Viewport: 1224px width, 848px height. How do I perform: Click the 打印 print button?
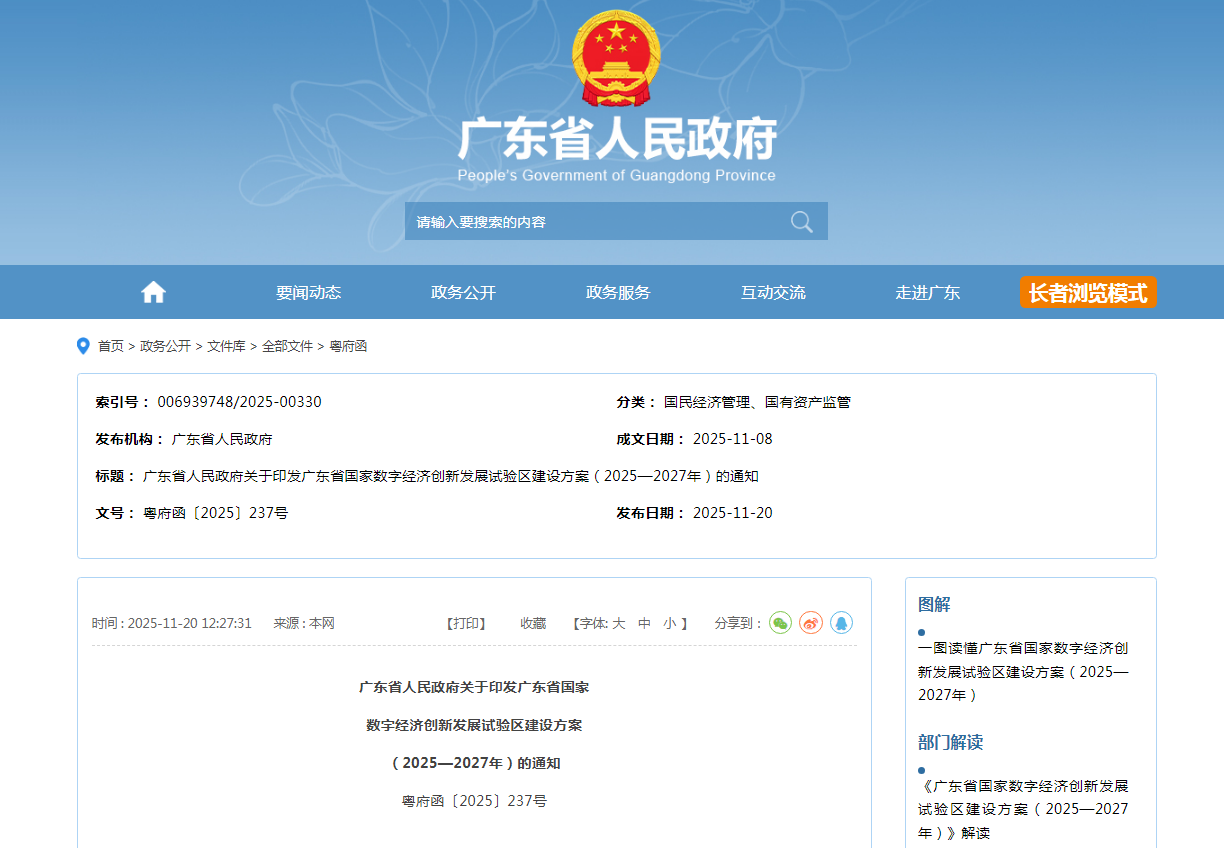tap(466, 623)
